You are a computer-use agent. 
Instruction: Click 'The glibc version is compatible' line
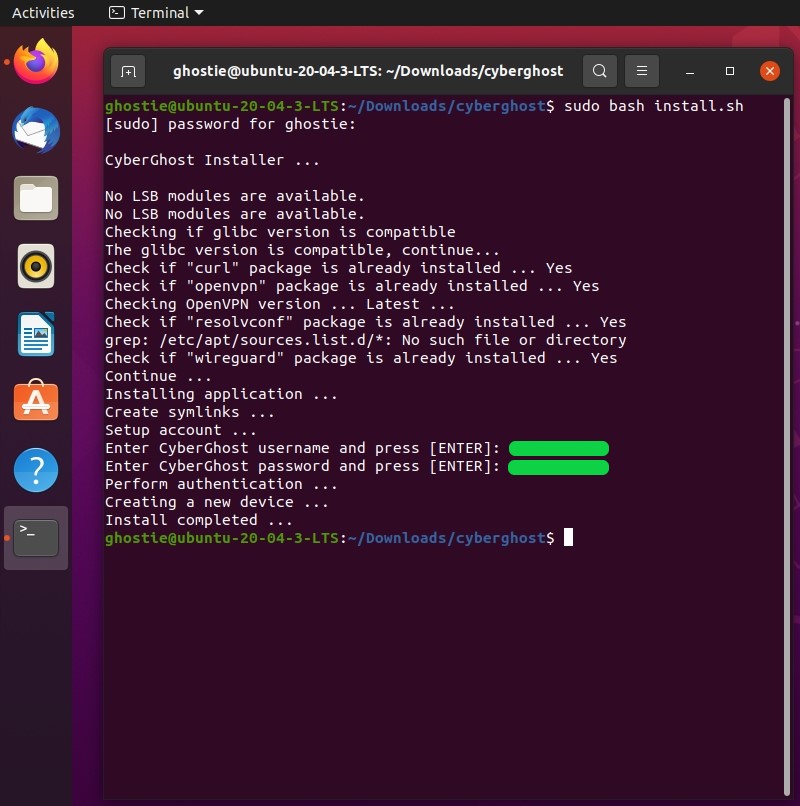(x=302, y=250)
